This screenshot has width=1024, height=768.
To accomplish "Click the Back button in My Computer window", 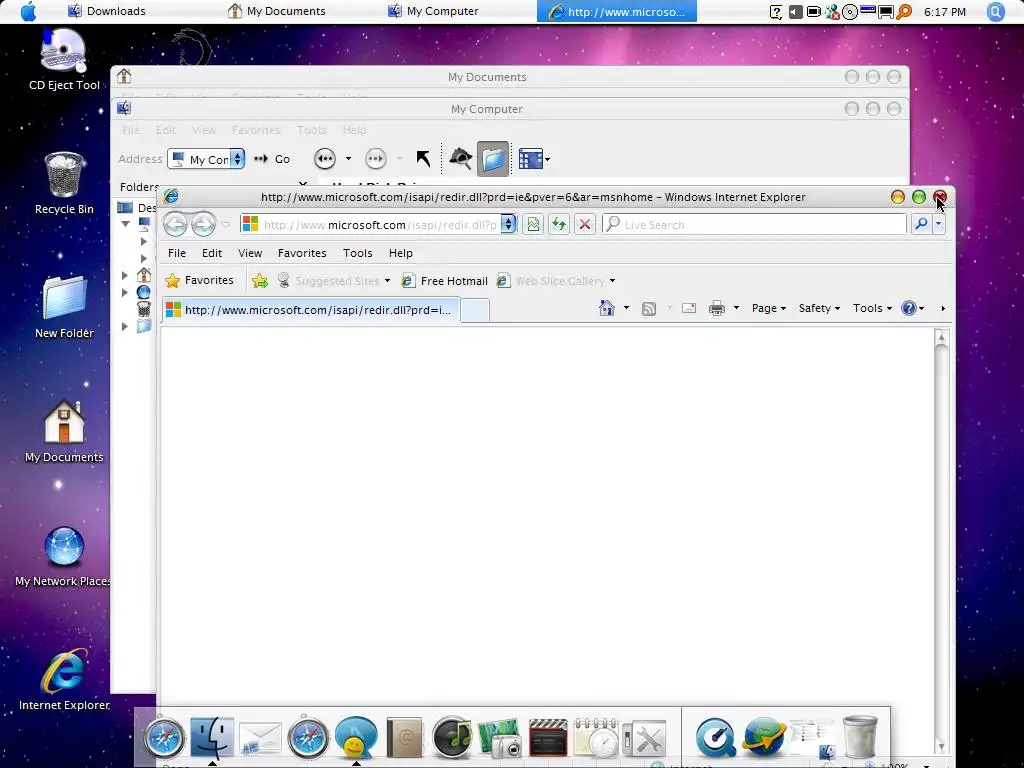I will pyautogui.click(x=325, y=159).
